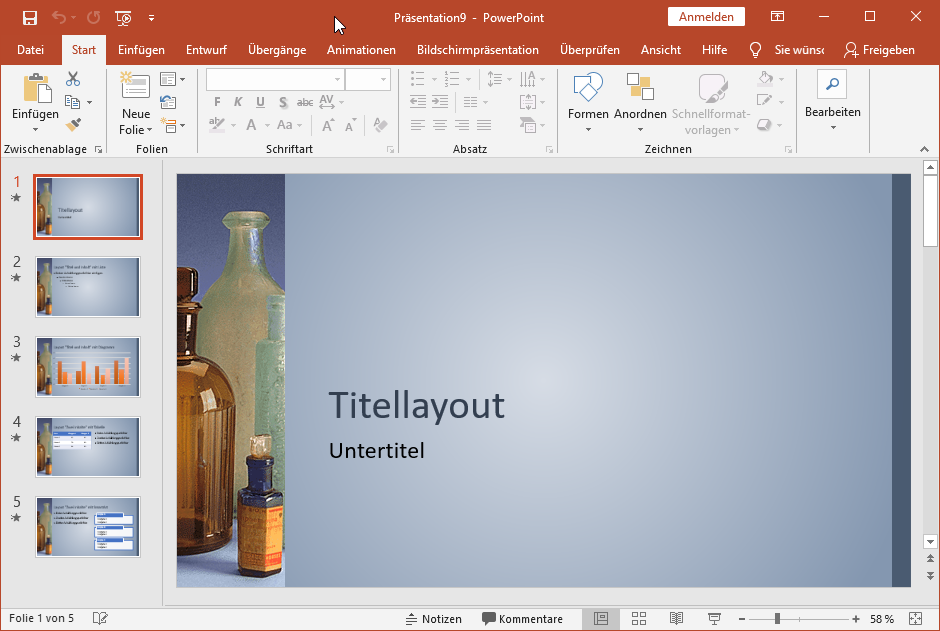Align text left in paragraph group
Image resolution: width=940 pixels, height=631 pixels.
pyautogui.click(x=418, y=125)
